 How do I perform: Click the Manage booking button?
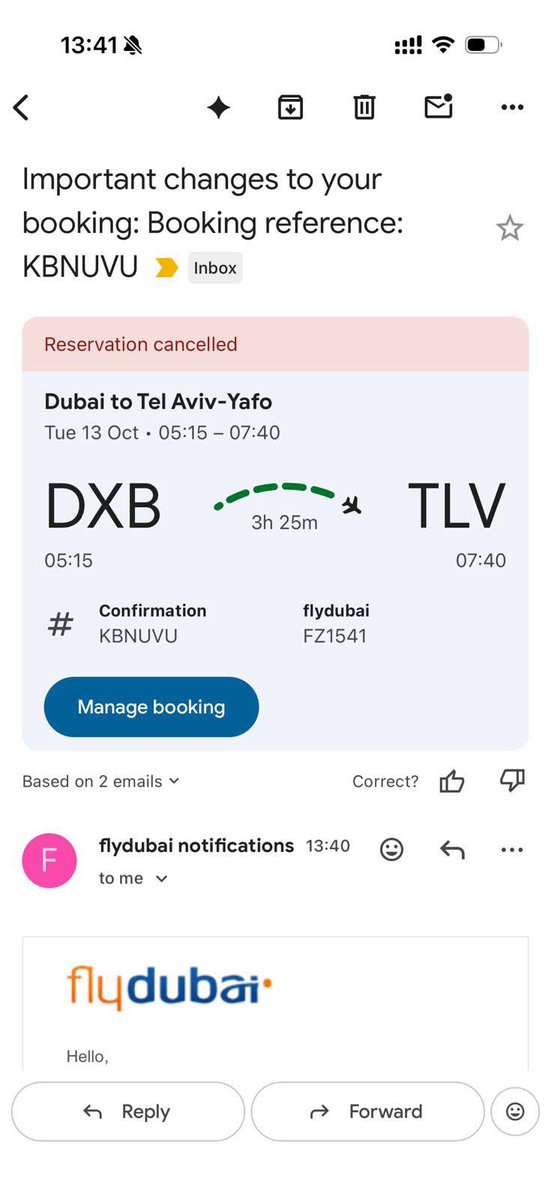pos(151,707)
